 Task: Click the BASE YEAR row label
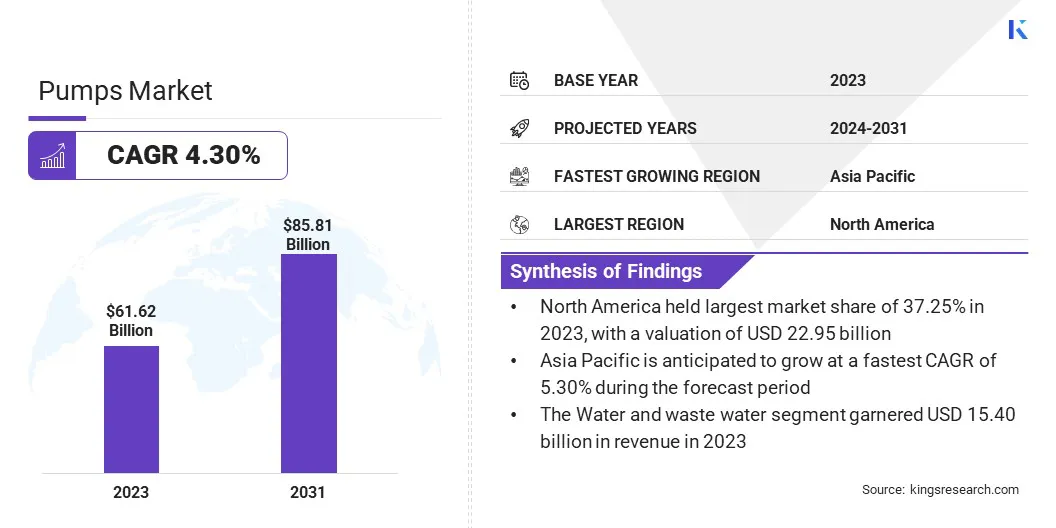pos(596,80)
